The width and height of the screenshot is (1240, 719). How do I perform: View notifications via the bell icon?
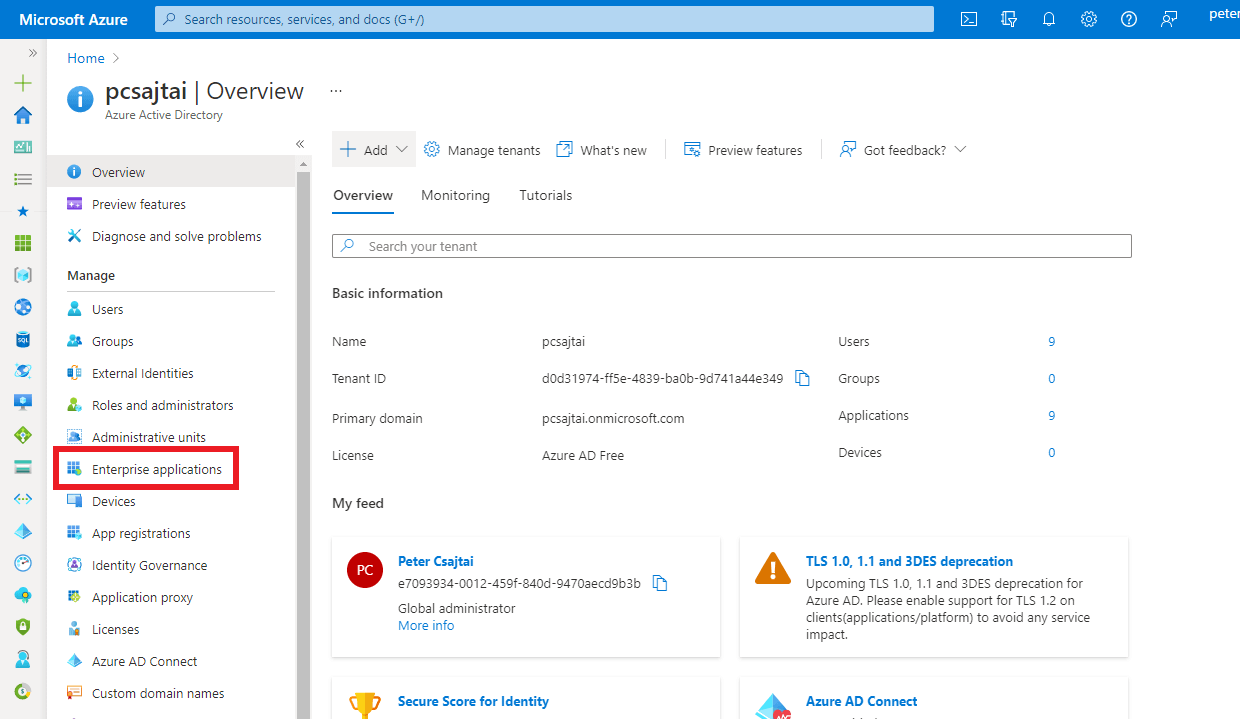click(x=1048, y=18)
